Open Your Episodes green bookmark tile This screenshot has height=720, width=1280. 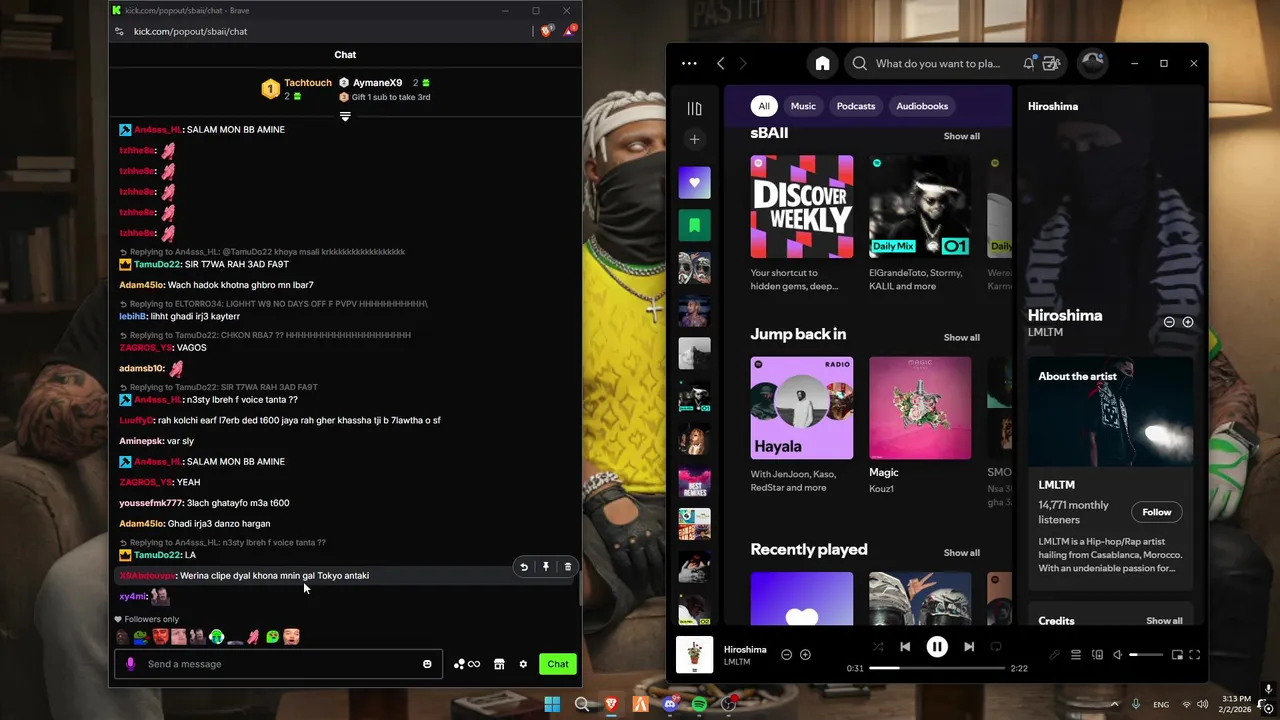694,225
